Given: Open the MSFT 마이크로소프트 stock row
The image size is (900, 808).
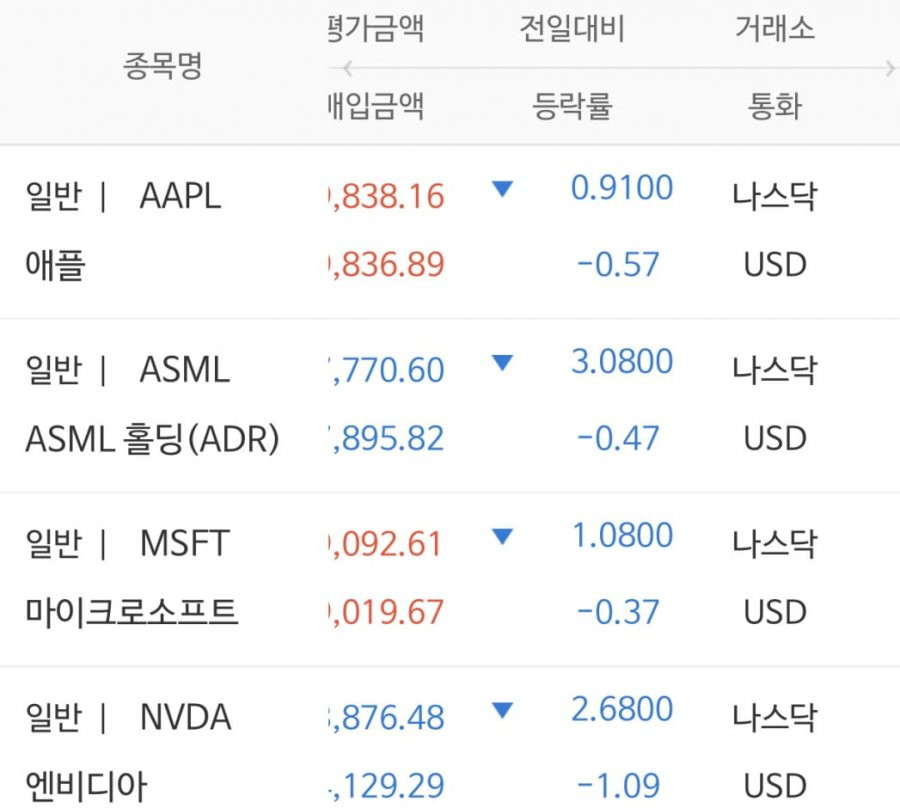Looking at the screenshot, I should click(x=450, y=580).
